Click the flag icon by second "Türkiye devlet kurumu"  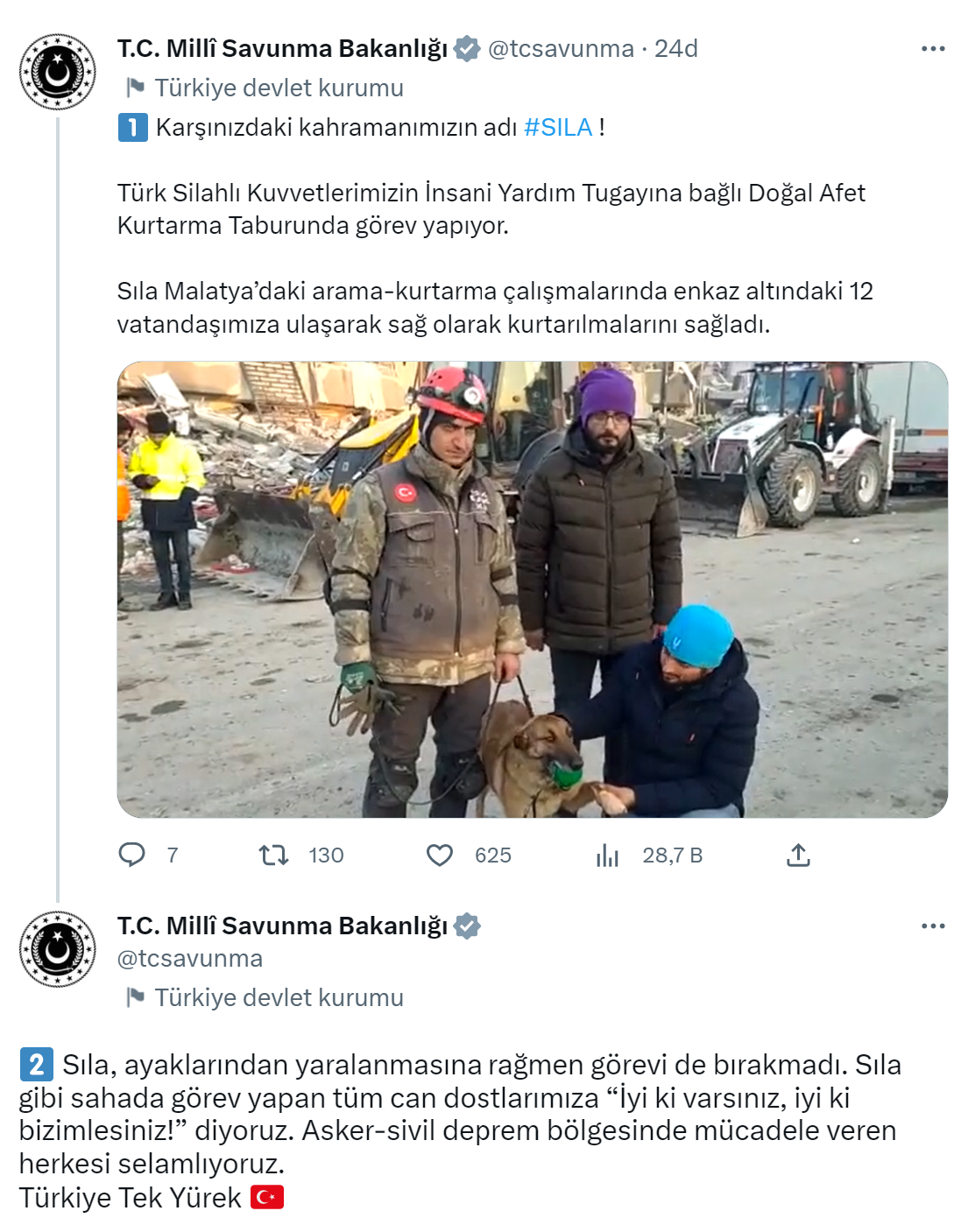pos(135,997)
